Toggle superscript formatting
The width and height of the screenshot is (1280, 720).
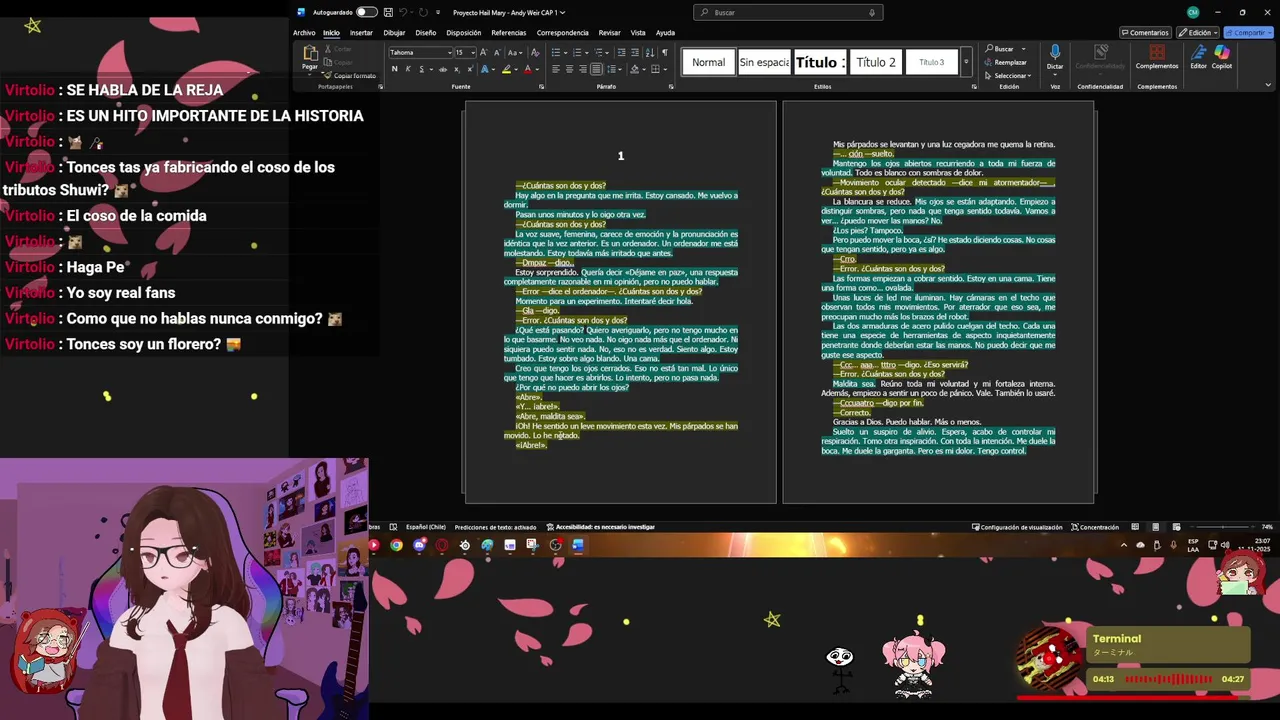(470, 69)
